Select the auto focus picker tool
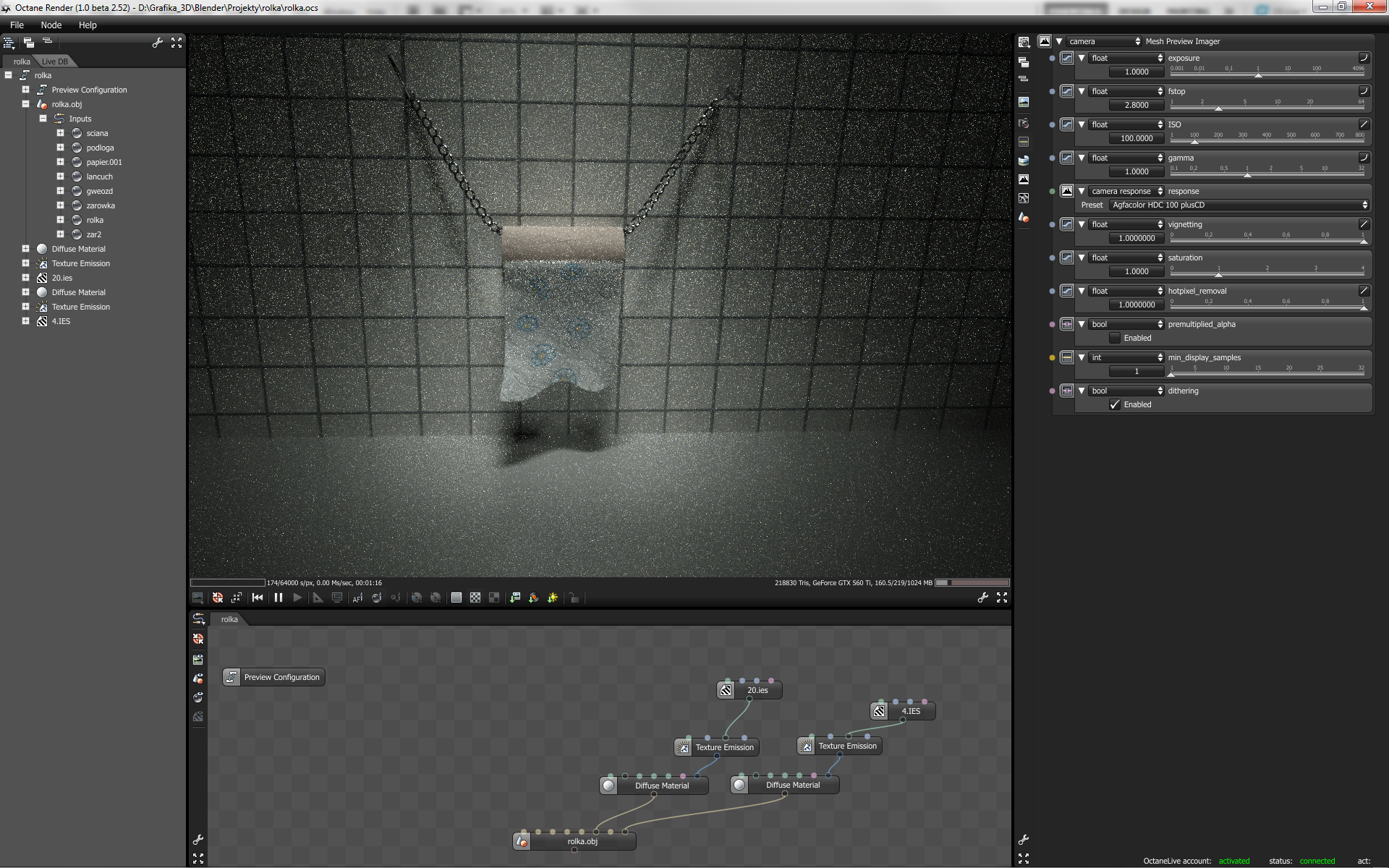Image resolution: width=1389 pixels, height=868 pixels. pyautogui.click(x=357, y=597)
